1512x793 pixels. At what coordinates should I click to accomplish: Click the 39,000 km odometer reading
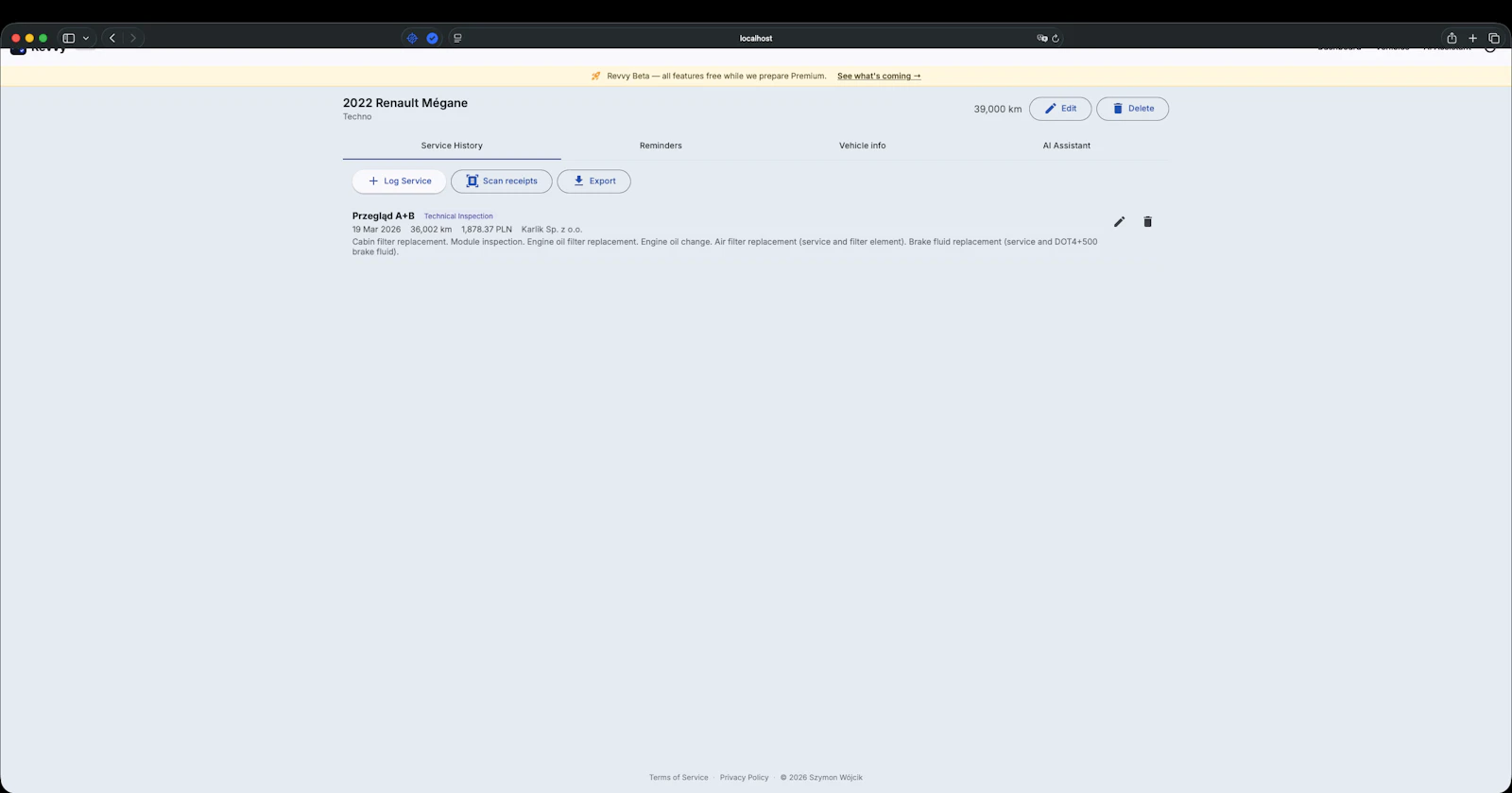pos(998,110)
